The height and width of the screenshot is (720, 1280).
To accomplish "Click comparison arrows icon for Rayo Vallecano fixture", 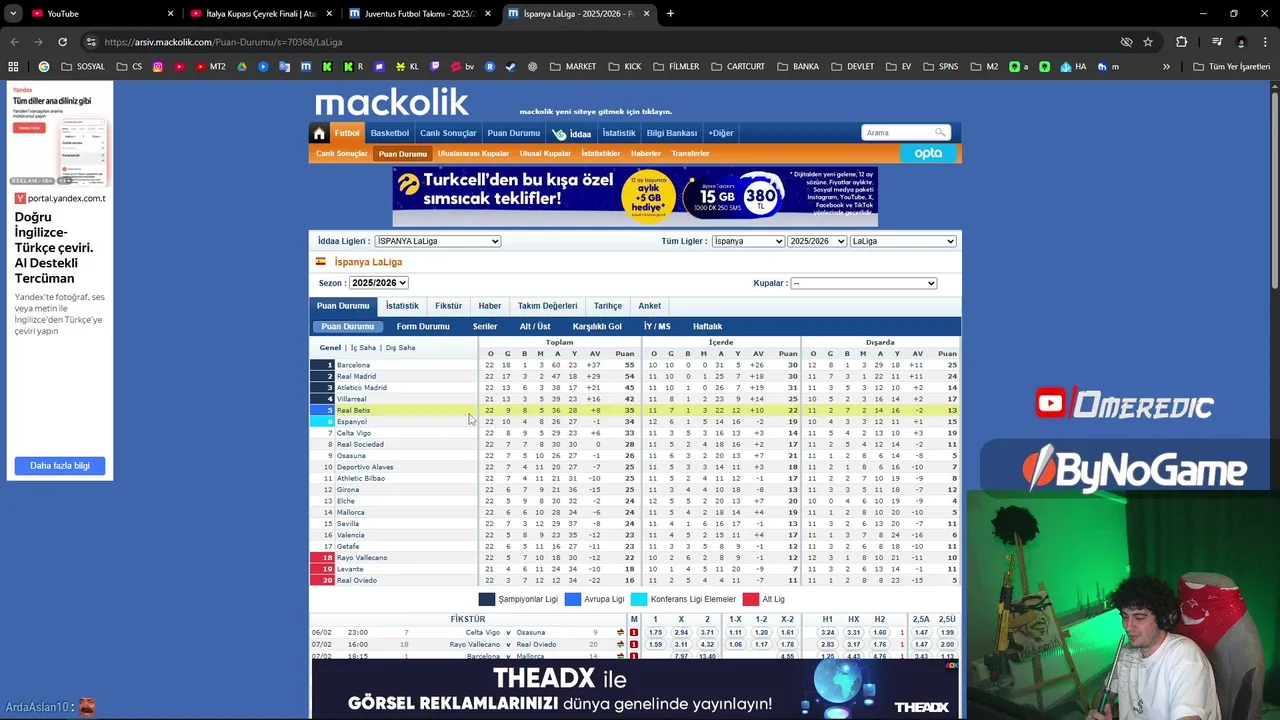I will [x=620, y=644].
